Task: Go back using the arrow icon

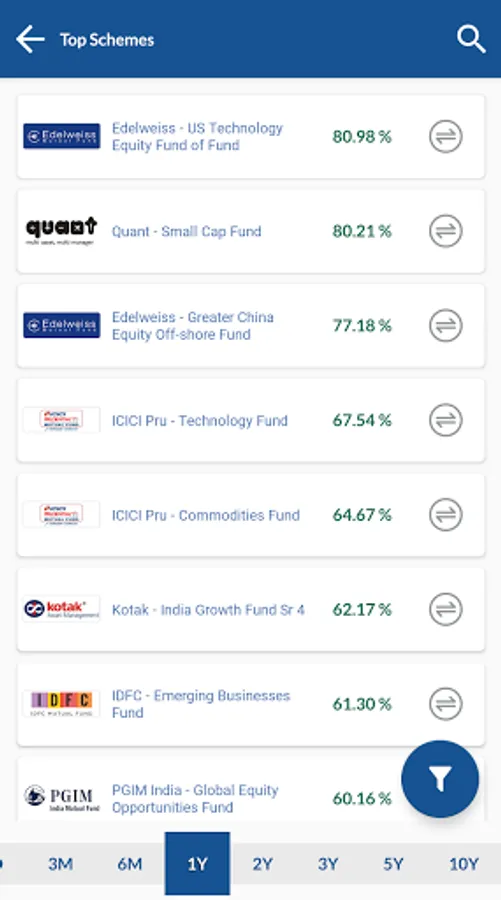Action: click(30, 40)
